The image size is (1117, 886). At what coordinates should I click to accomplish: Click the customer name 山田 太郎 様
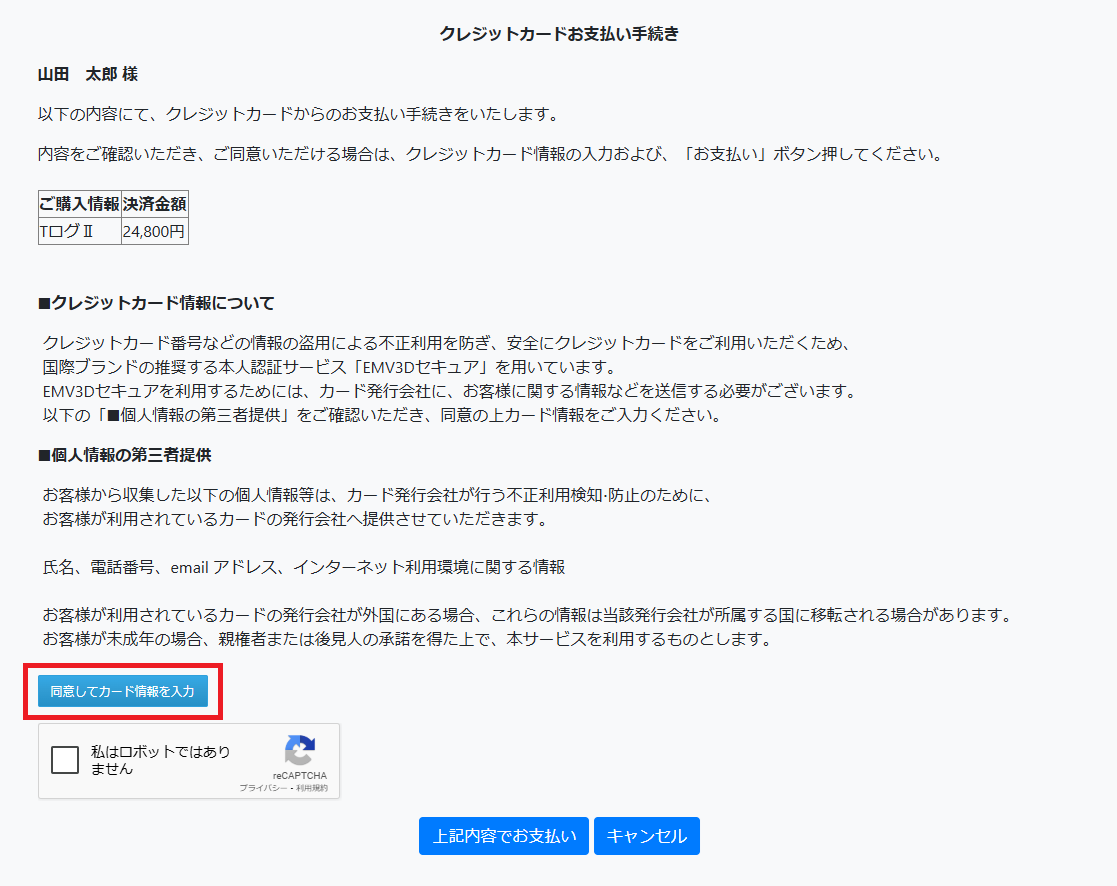[x=87, y=74]
